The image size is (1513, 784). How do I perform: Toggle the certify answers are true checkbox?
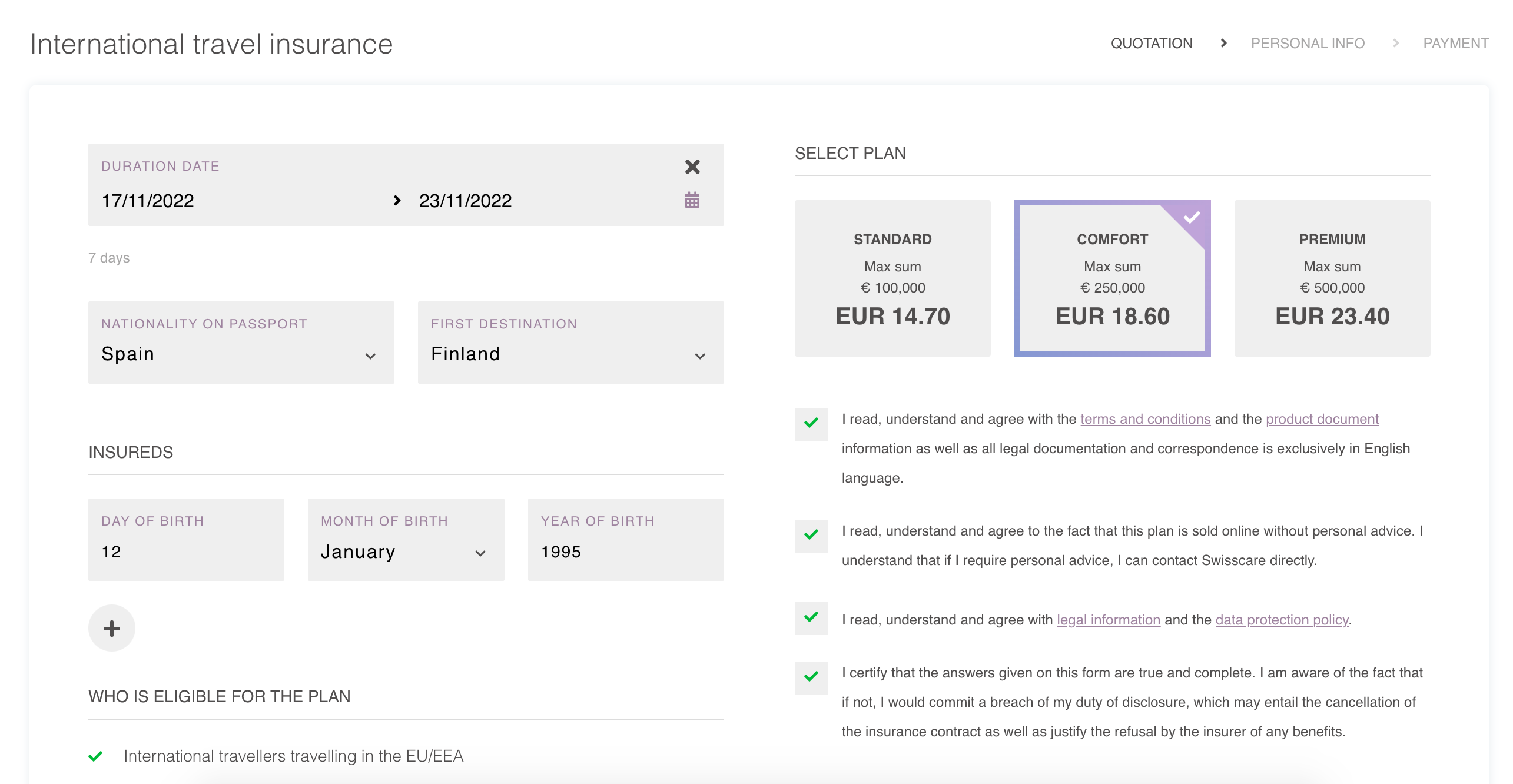point(811,677)
